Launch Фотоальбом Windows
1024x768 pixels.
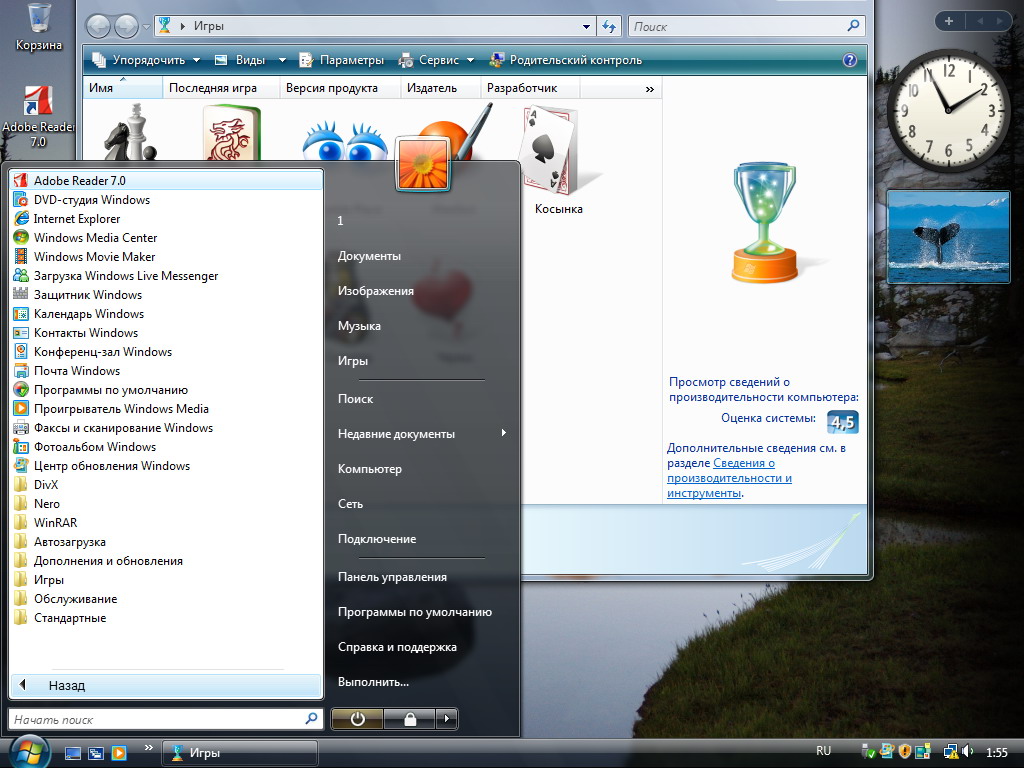pyautogui.click(x=166, y=447)
